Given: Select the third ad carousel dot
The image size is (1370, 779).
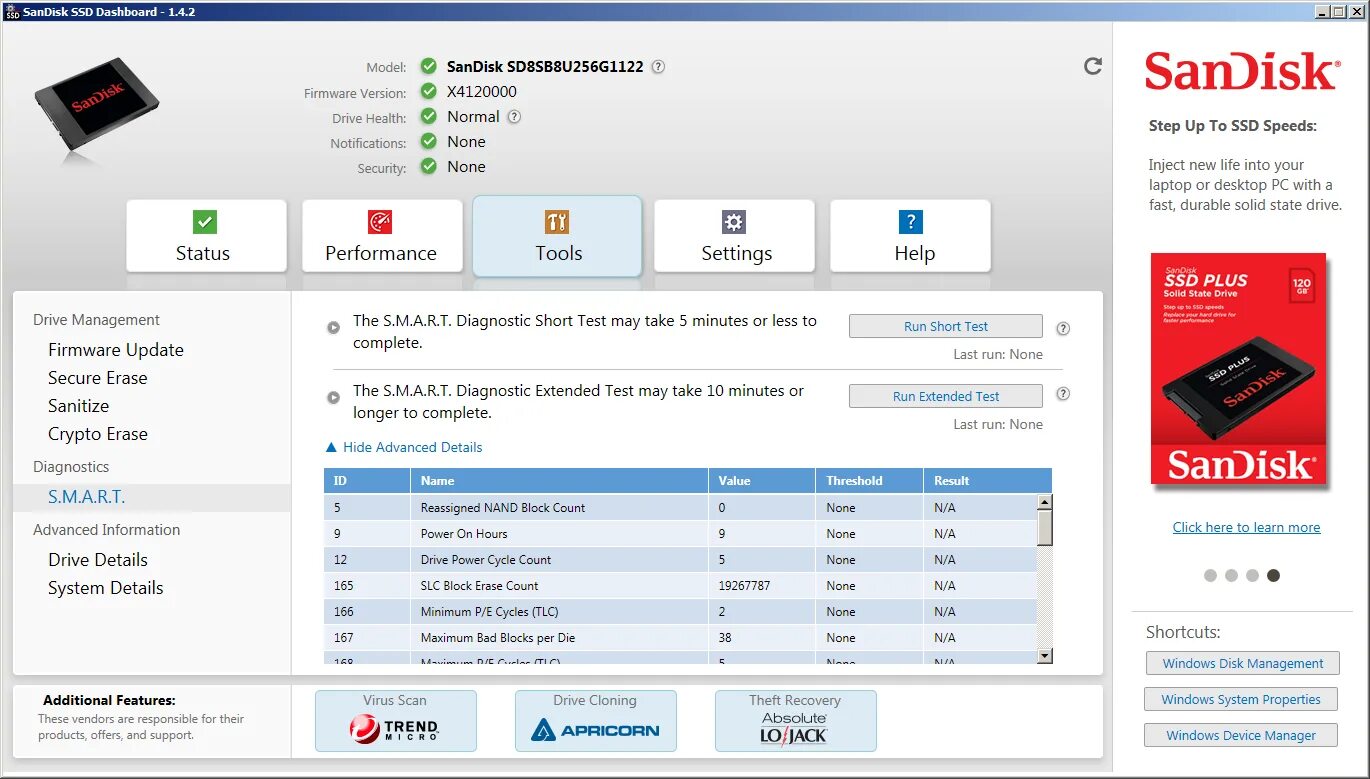Looking at the screenshot, I should 1252,575.
